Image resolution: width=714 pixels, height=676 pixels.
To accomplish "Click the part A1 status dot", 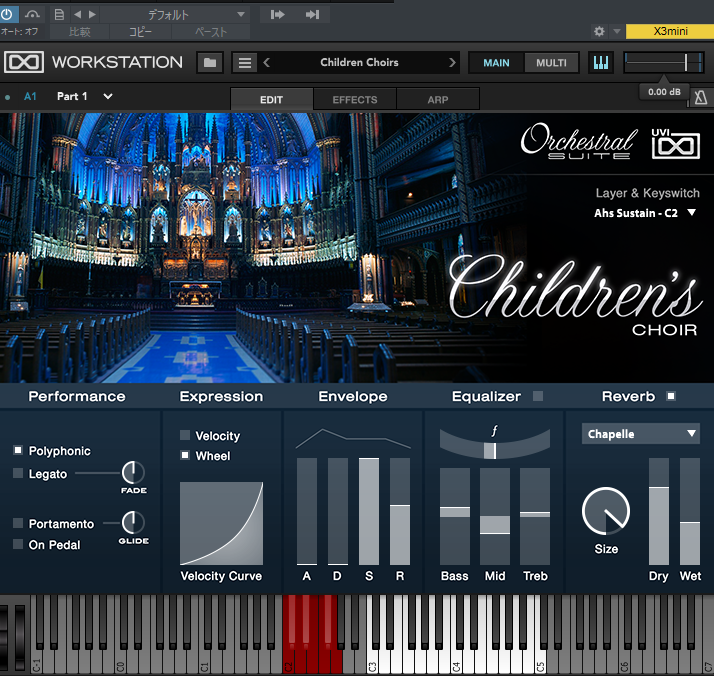I will pyautogui.click(x=7, y=97).
